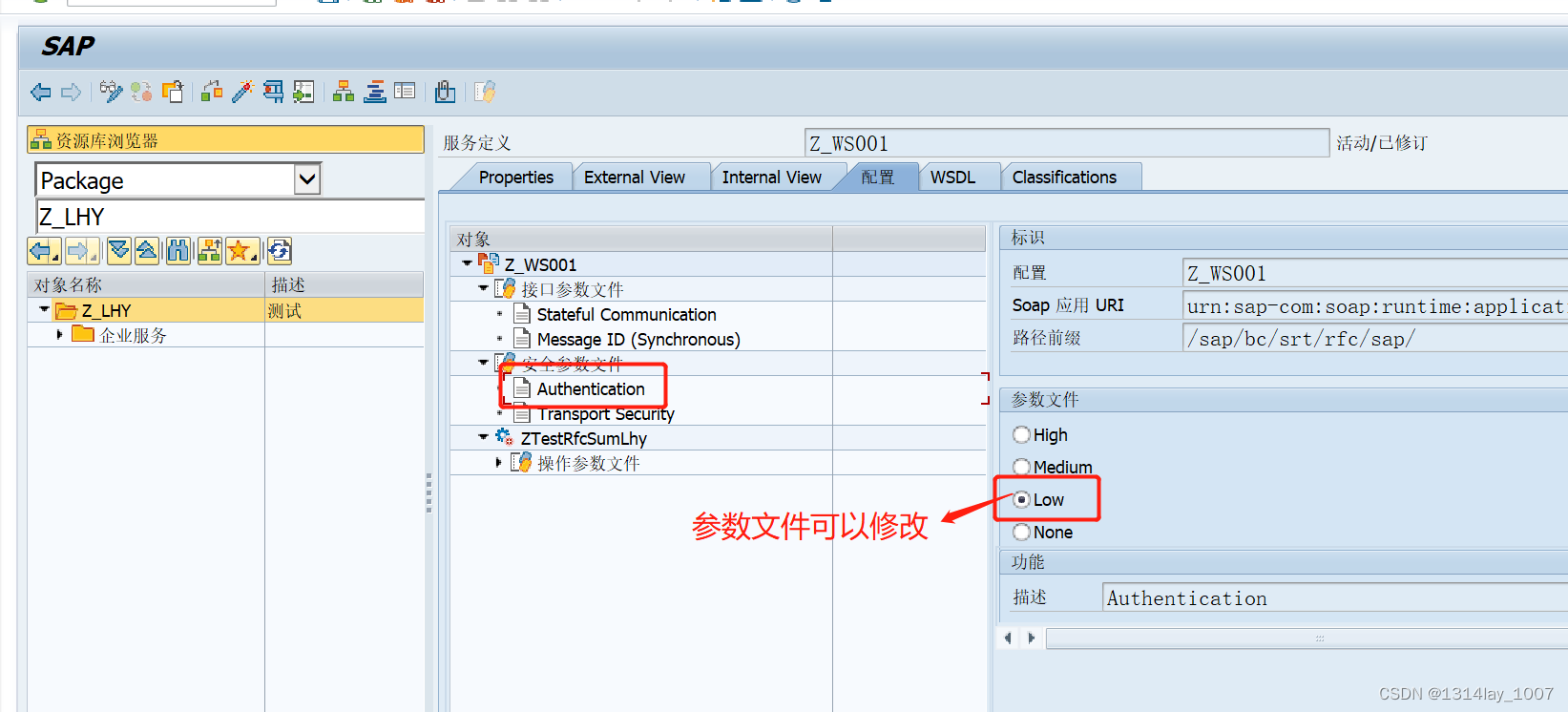The height and width of the screenshot is (712, 1568).
Task: Click the 服务定义 Z_WS001 field
Action: 1066,143
